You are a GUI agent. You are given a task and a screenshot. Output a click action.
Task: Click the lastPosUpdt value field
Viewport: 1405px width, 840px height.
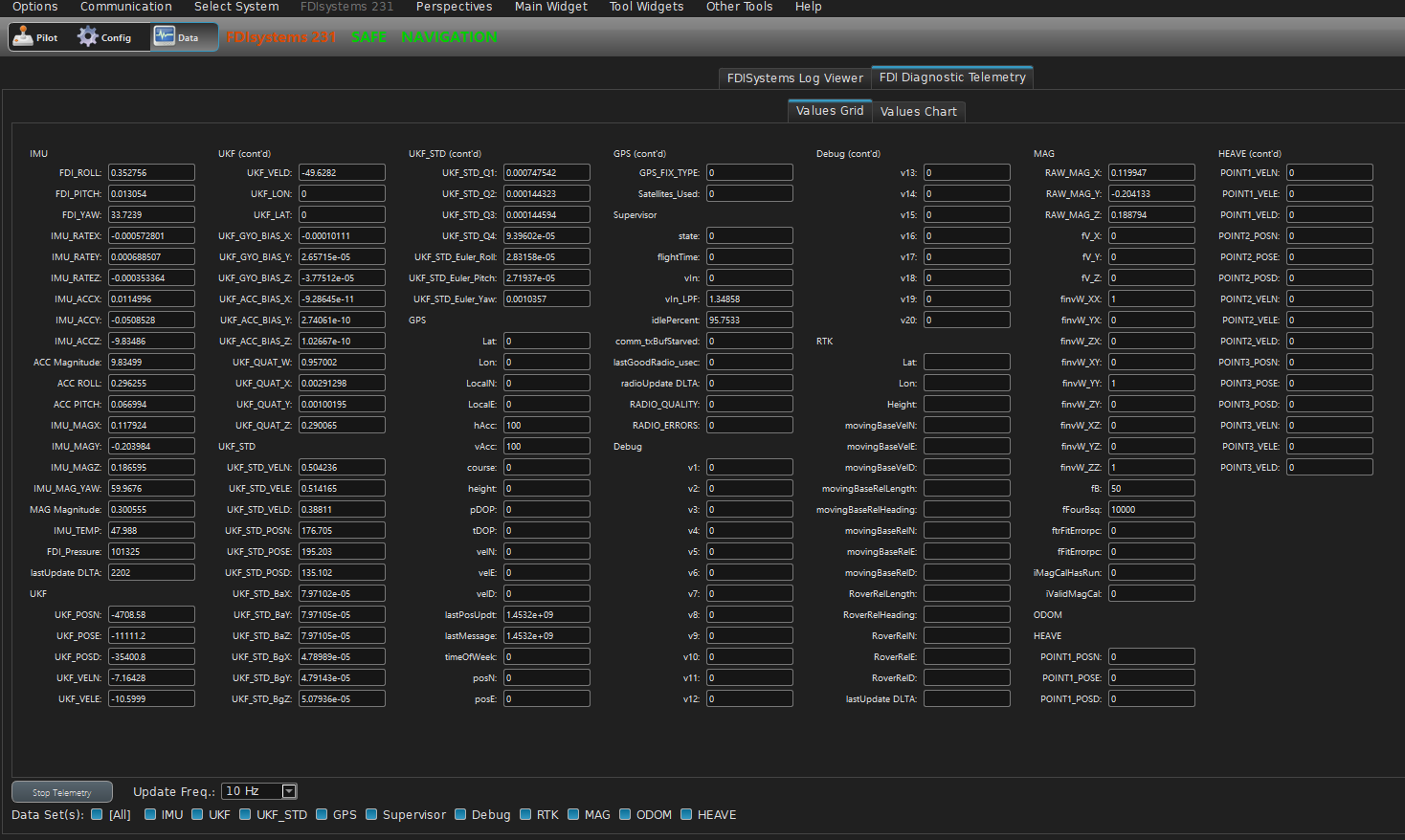coord(547,615)
